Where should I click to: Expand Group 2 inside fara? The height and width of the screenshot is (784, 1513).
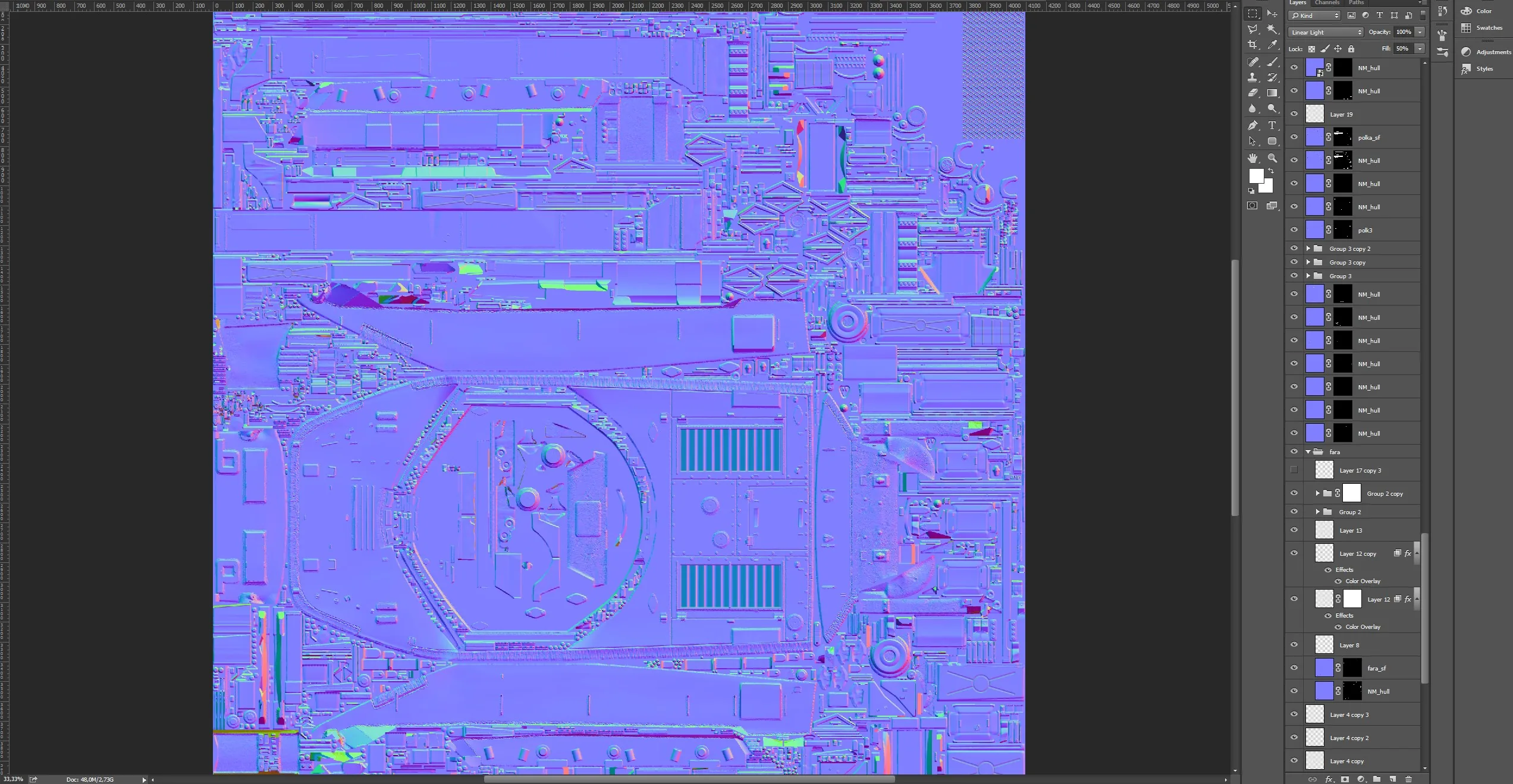pyautogui.click(x=1317, y=512)
